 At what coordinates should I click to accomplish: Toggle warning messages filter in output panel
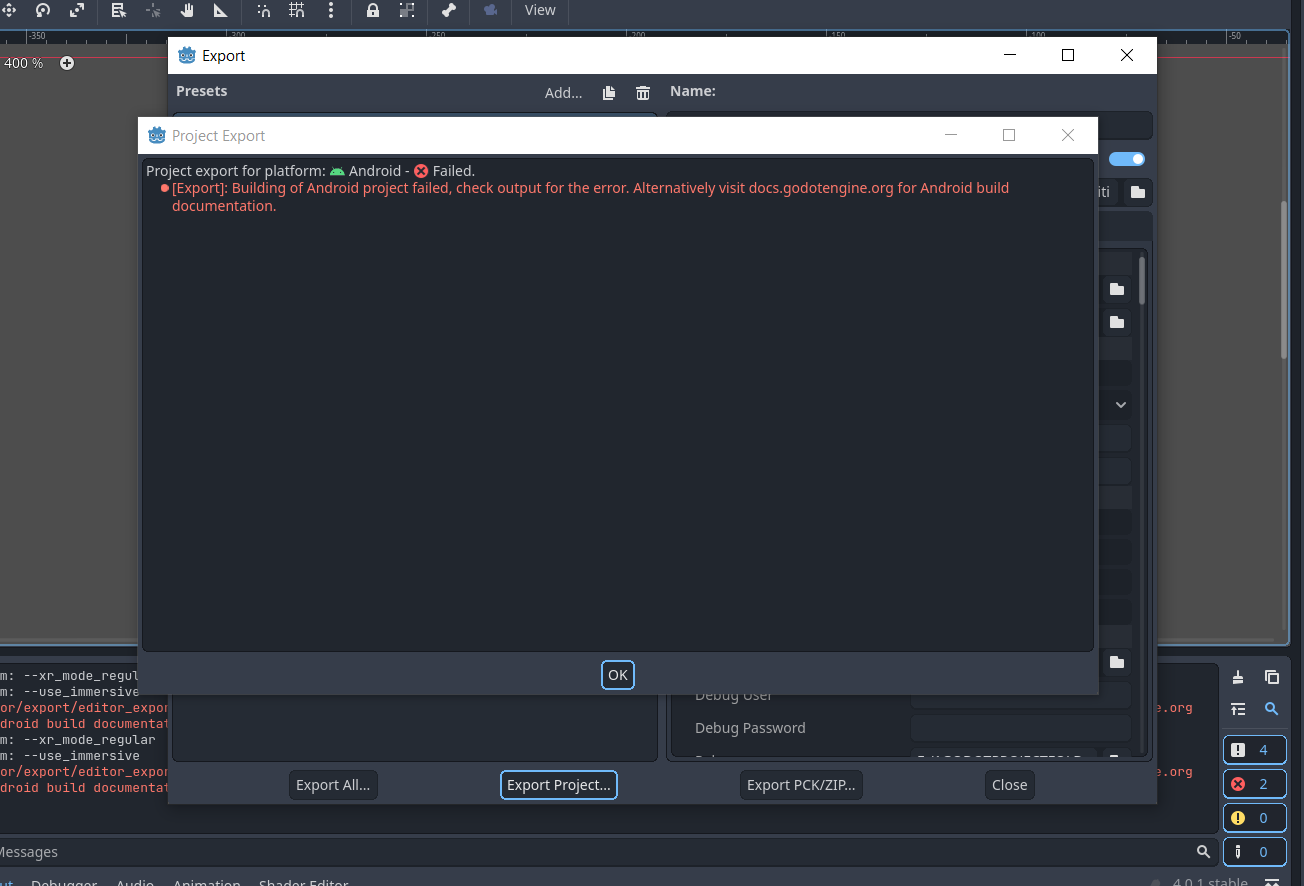coord(1254,818)
